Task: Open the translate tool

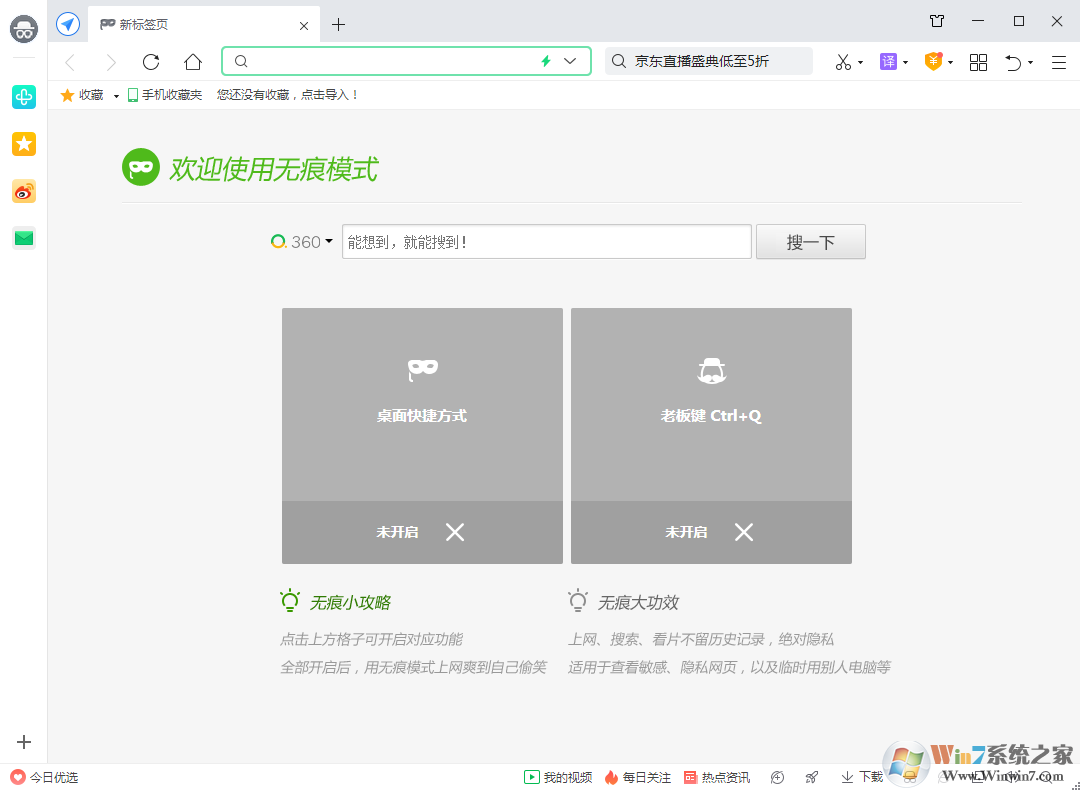Action: click(x=888, y=62)
